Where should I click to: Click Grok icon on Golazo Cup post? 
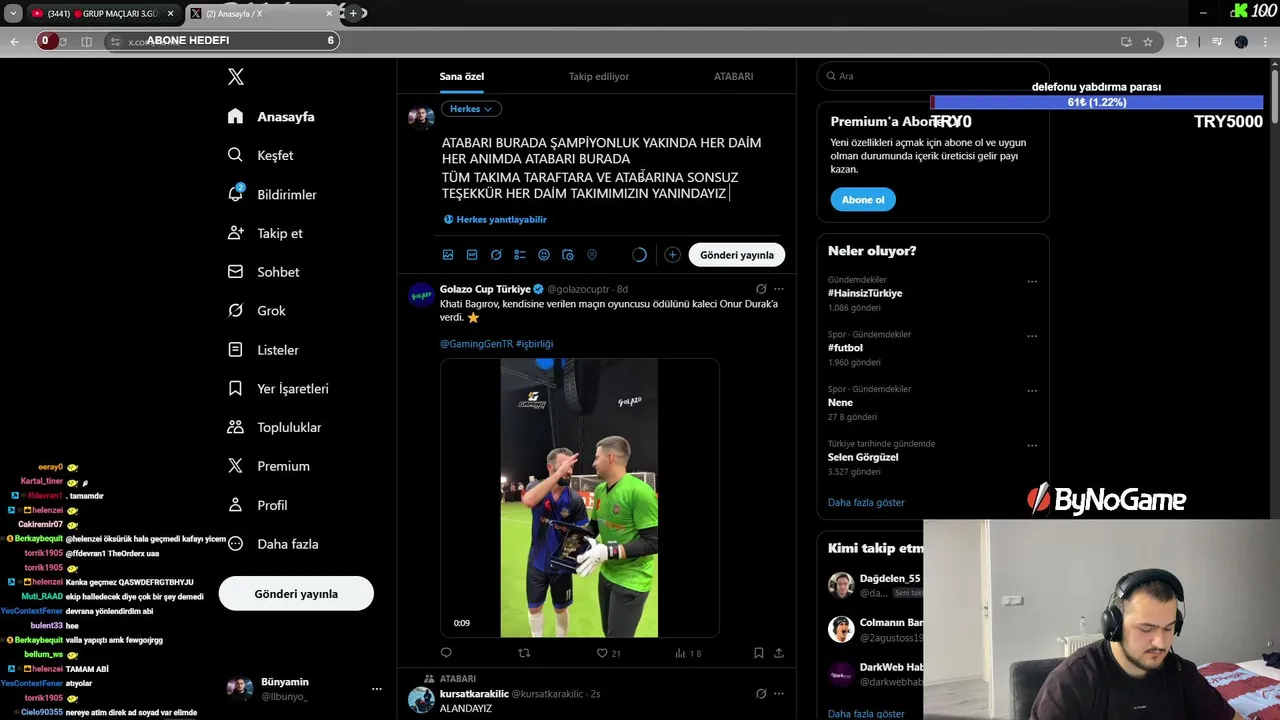pos(761,289)
